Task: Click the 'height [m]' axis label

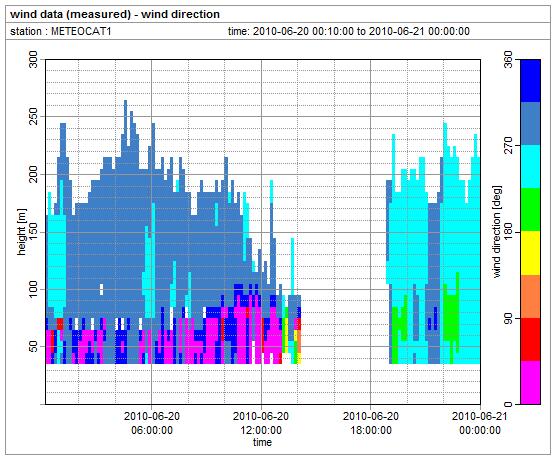Action: (22, 231)
